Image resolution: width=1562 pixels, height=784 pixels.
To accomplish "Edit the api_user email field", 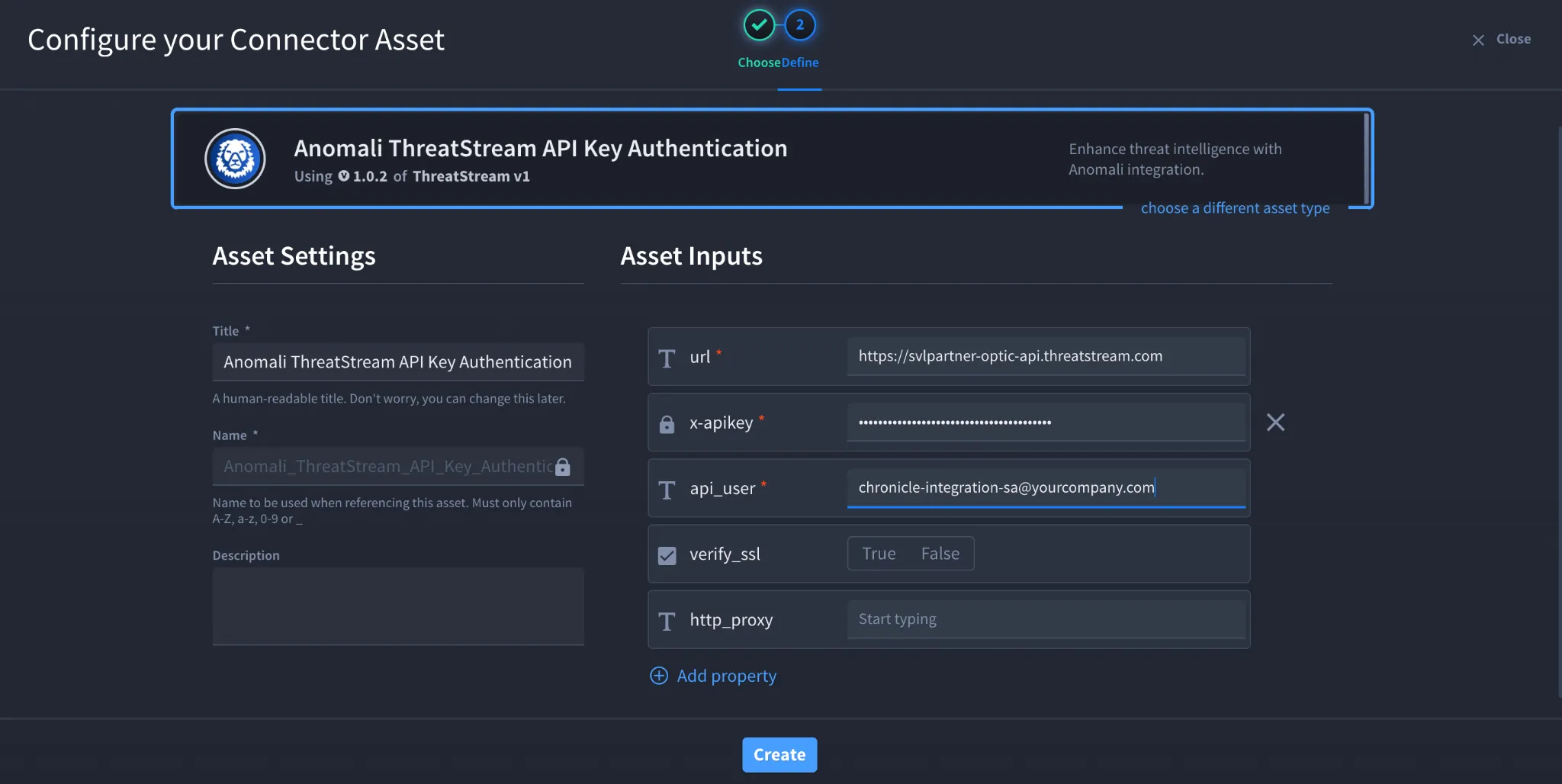I will (x=1046, y=487).
